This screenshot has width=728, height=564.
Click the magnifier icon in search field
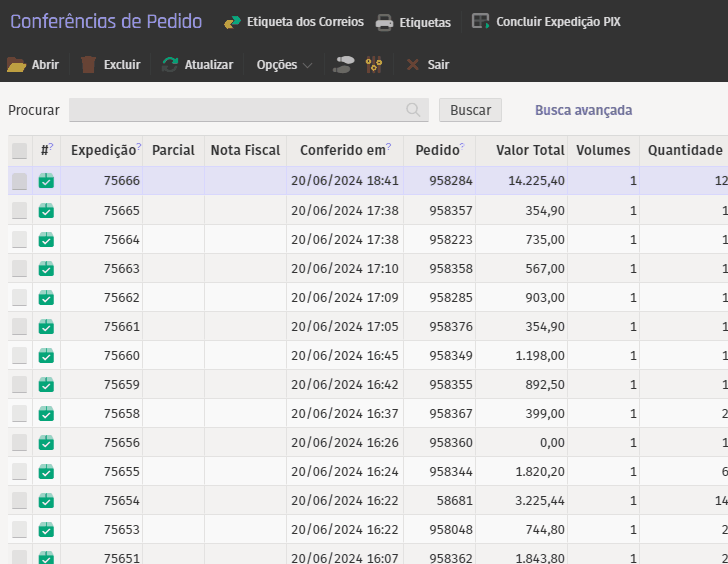click(x=413, y=110)
